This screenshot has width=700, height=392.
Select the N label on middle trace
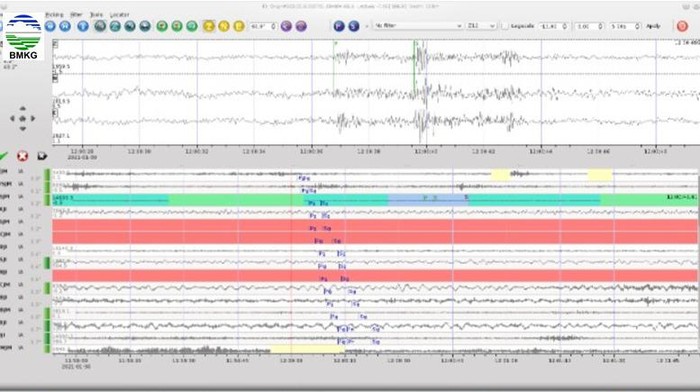55,79
